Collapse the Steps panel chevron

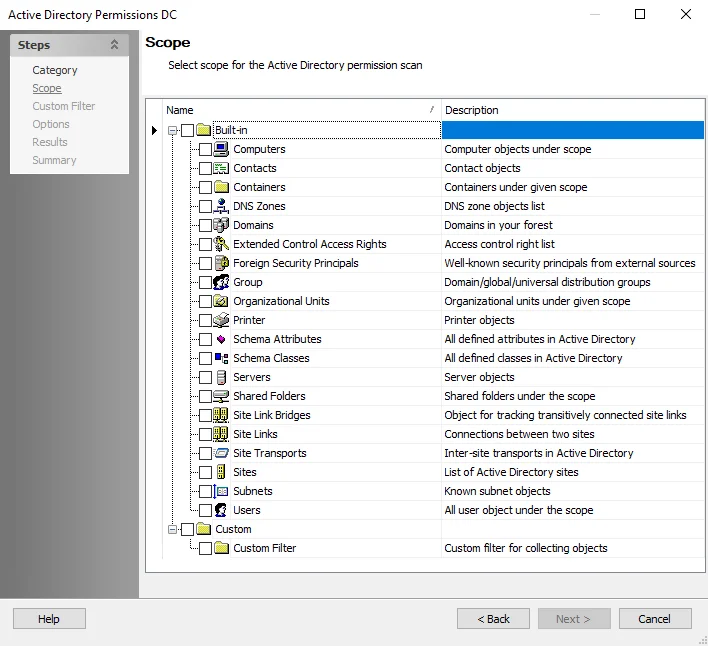pos(114,45)
